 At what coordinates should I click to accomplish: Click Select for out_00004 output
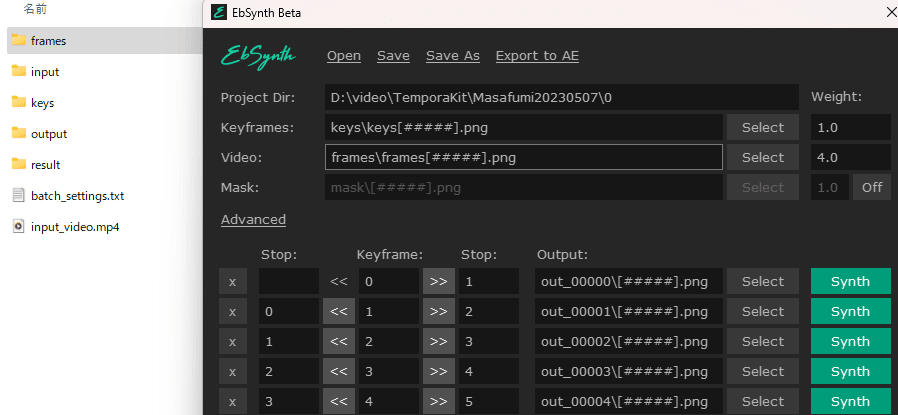pos(763,401)
